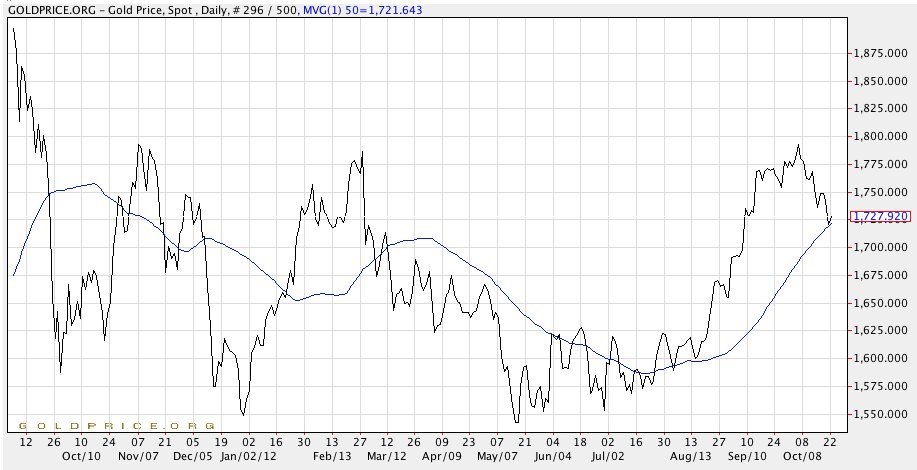Click the day tick label "08"
Screen dimensions: 917x470
point(802,443)
